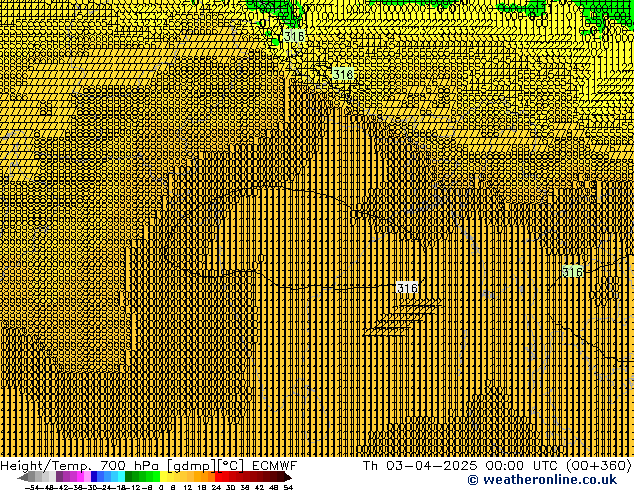Click the dark blue swatch in the temperature legend
The width and height of the screenshot is (634, 490).
pyautogui.click(x=94, y=476)
